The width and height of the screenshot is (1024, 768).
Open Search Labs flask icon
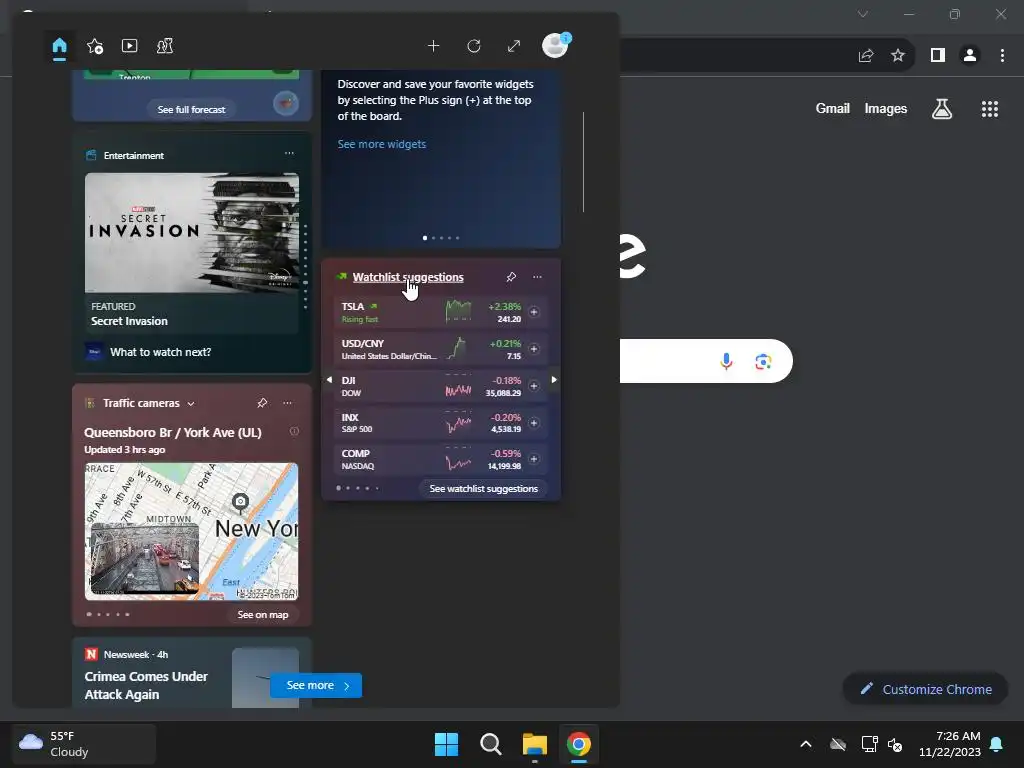pyautogui.click(x=942, y=108)
